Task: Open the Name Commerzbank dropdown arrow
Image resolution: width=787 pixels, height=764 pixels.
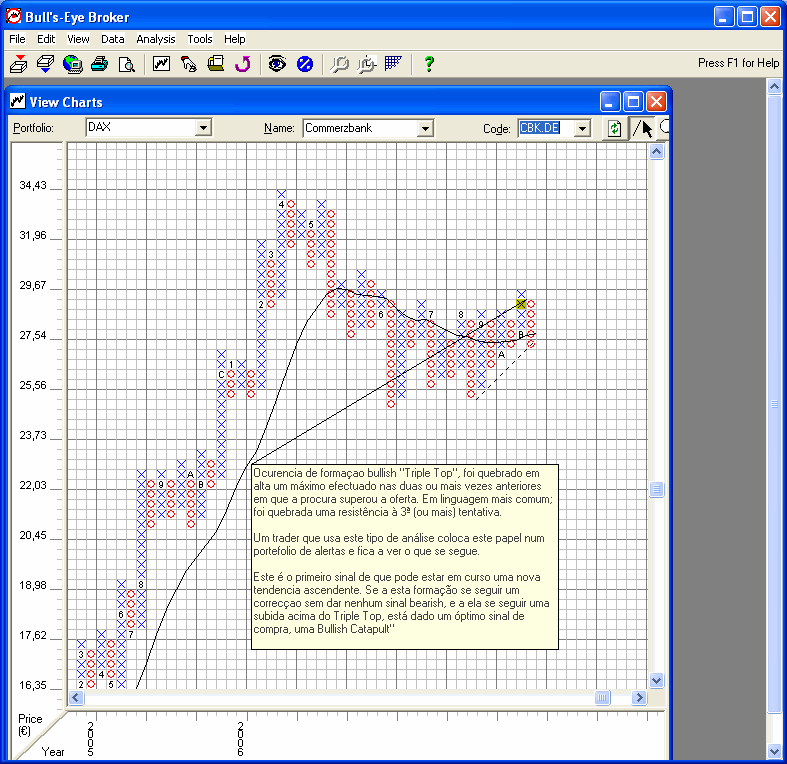Action: coord(425,129)
